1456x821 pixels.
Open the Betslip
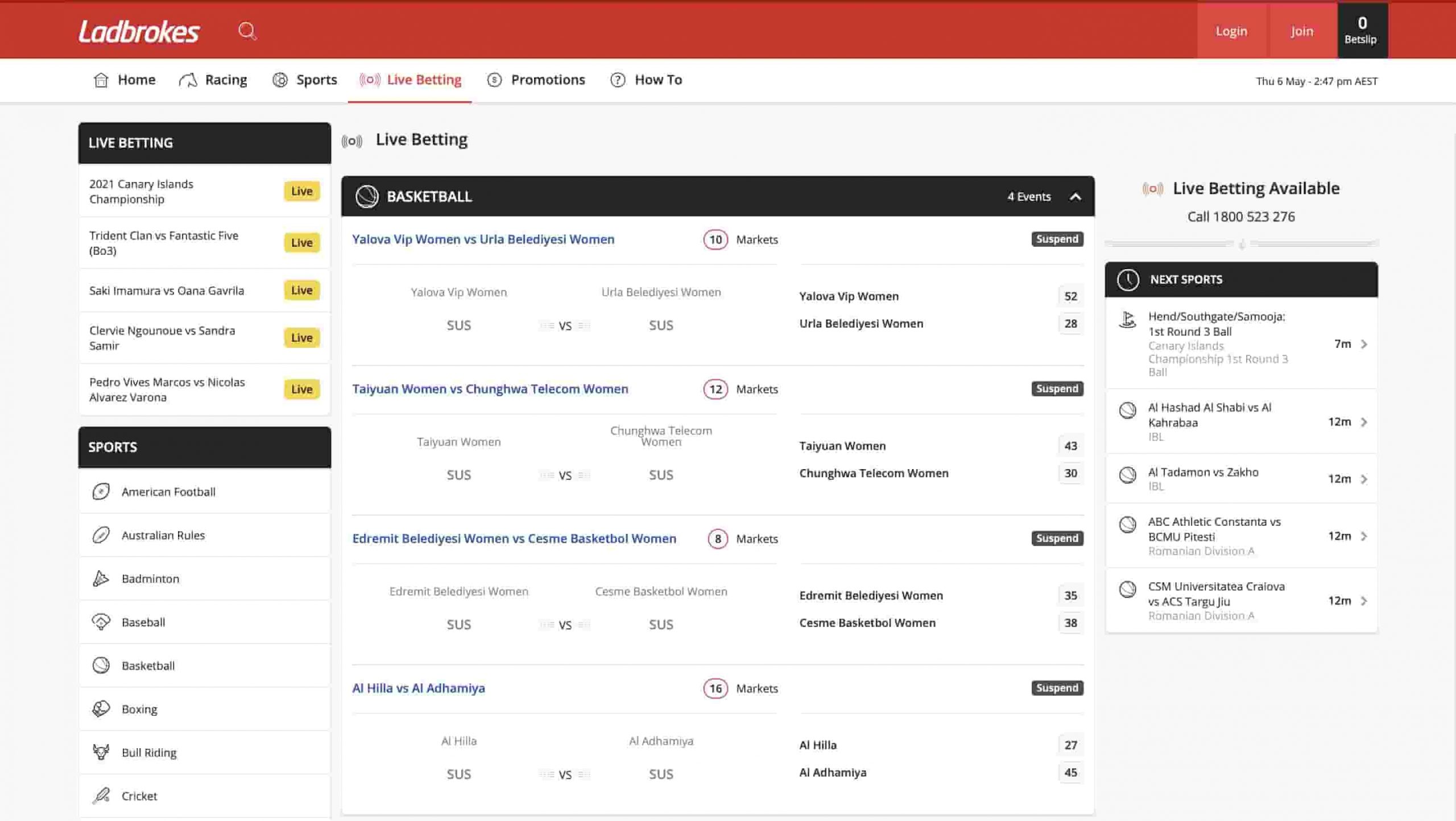click(x=1362, y=31)
